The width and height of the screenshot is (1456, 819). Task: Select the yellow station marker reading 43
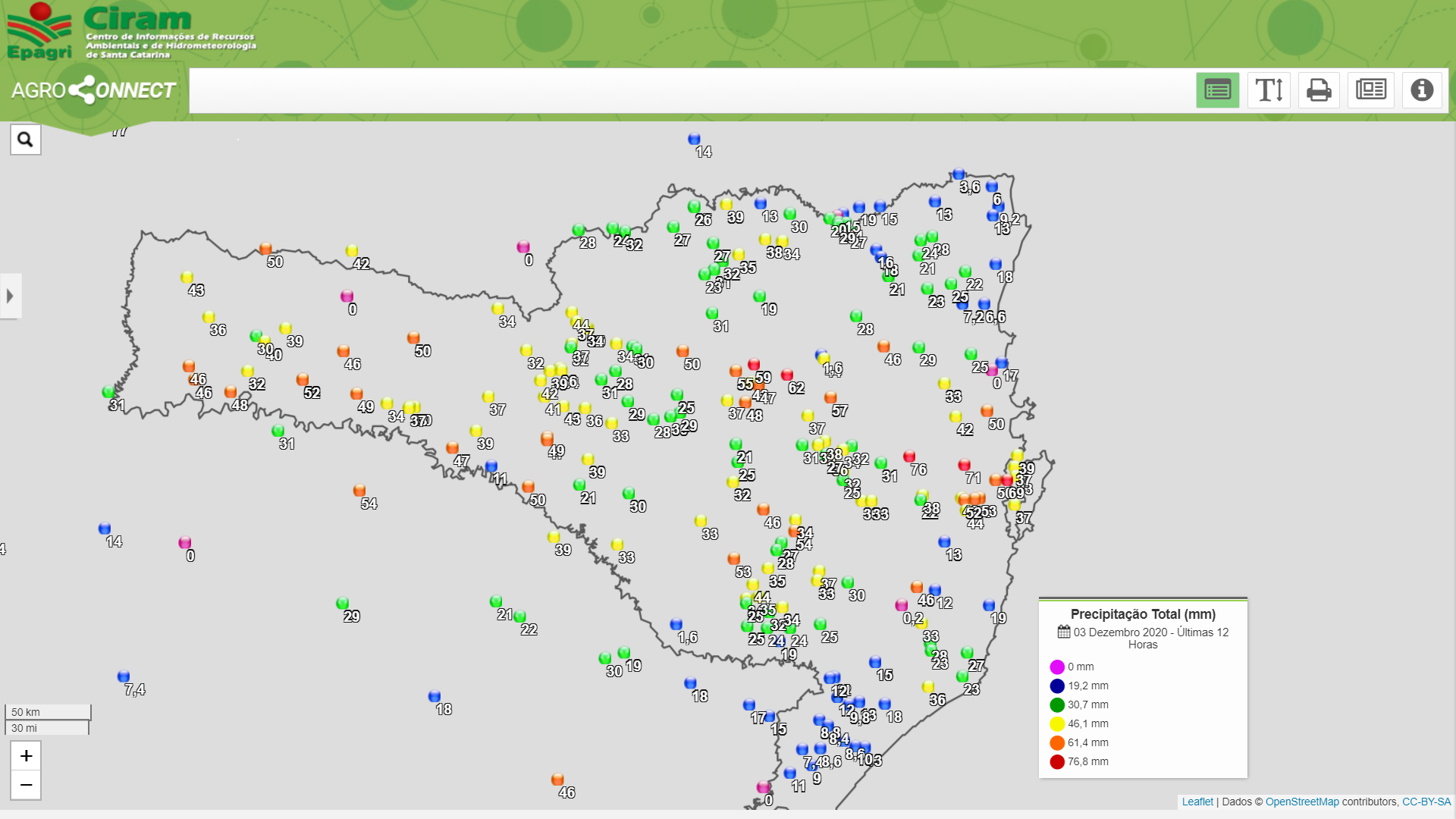187,278
